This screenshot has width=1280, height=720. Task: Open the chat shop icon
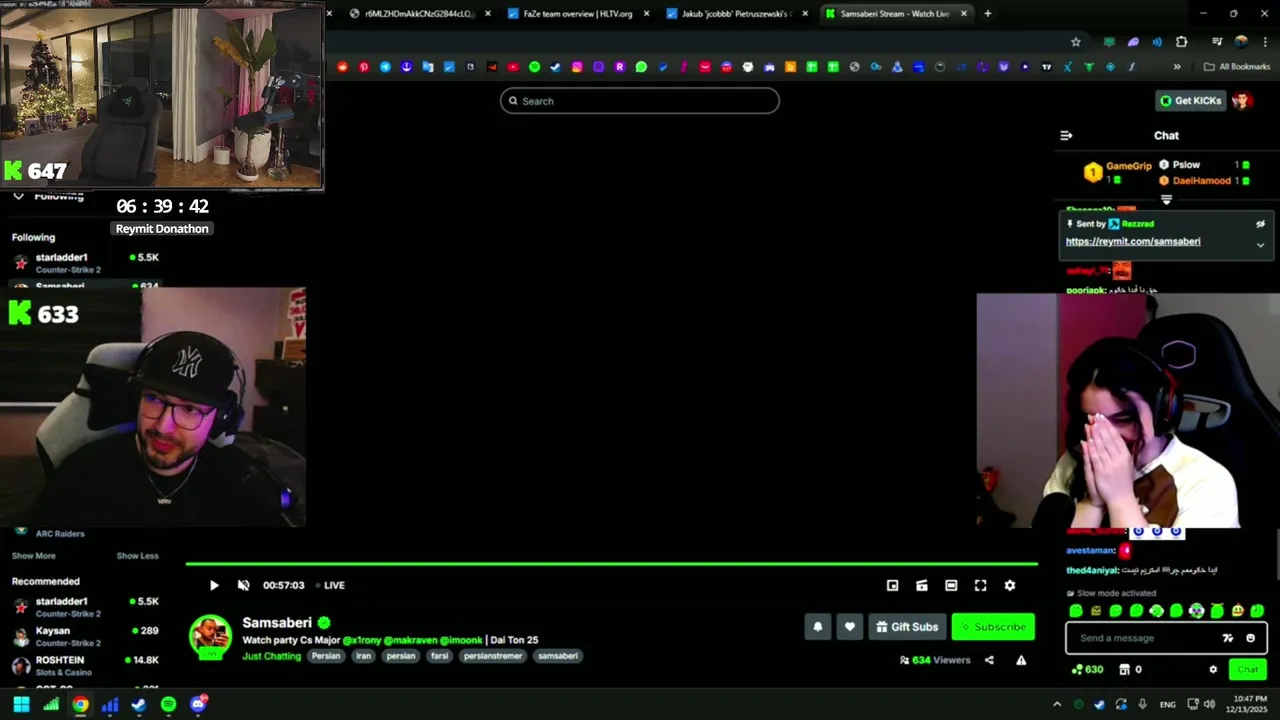point(1124,670)
